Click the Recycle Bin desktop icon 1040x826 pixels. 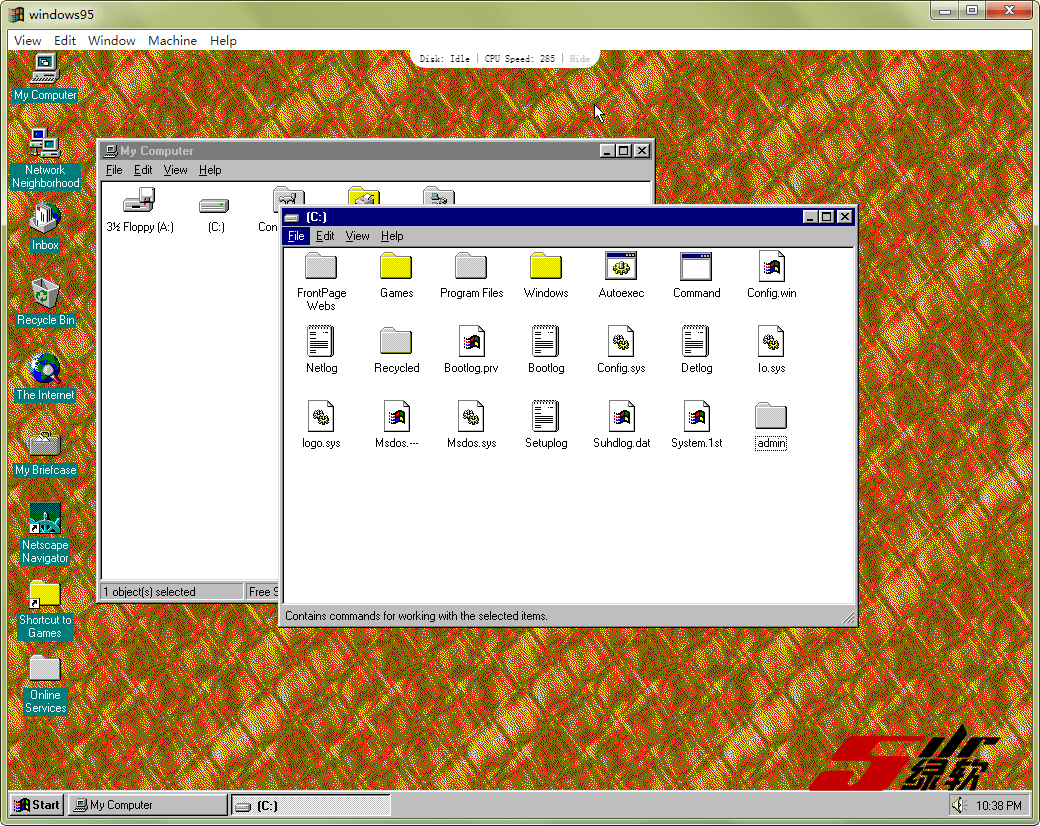[x=45, y=295]
